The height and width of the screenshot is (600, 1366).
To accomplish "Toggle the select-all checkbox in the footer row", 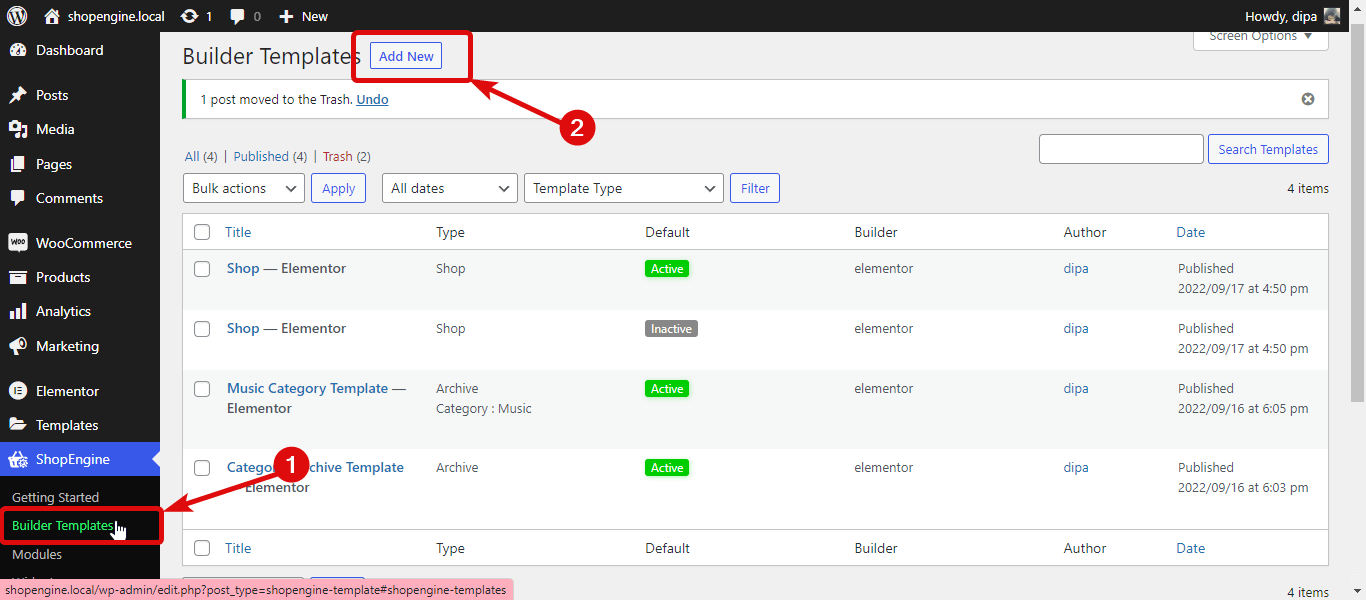I will click(202, 548).
